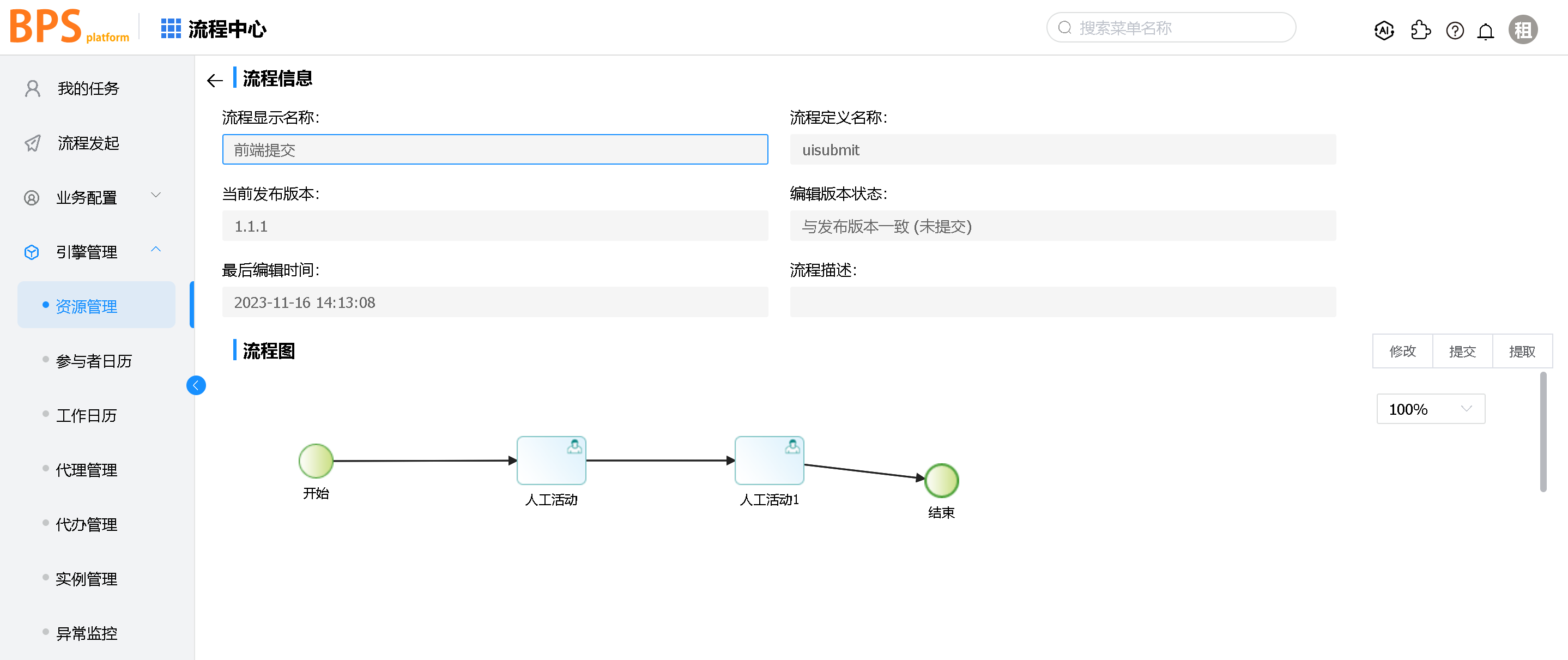Click the 人工活动 task node
Image resolution: width=1568 pixels, height=660 pixels.
coord(551,461)
